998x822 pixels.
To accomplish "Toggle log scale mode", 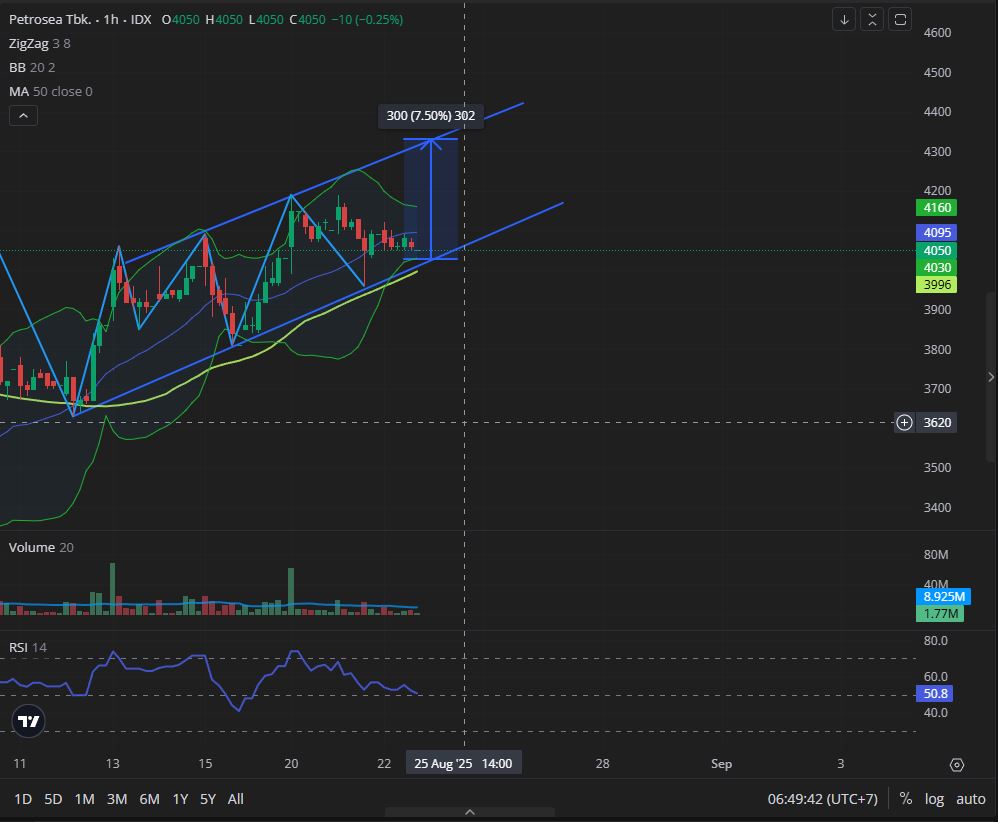I will tap(934, 799).
